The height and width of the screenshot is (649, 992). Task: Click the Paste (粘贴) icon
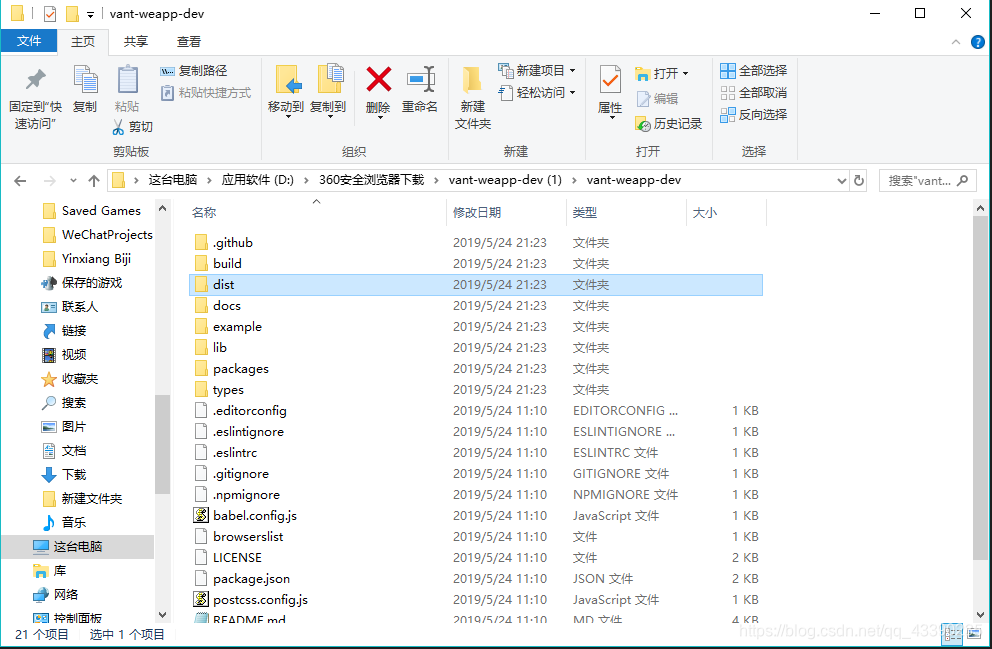127,90
